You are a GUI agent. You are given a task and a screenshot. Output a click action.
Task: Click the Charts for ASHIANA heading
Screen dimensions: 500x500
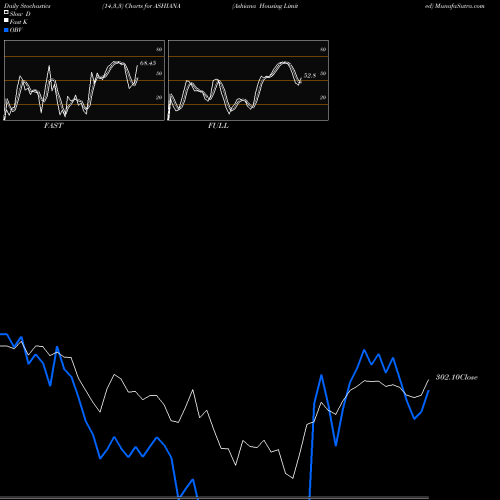tap(153, 6)
